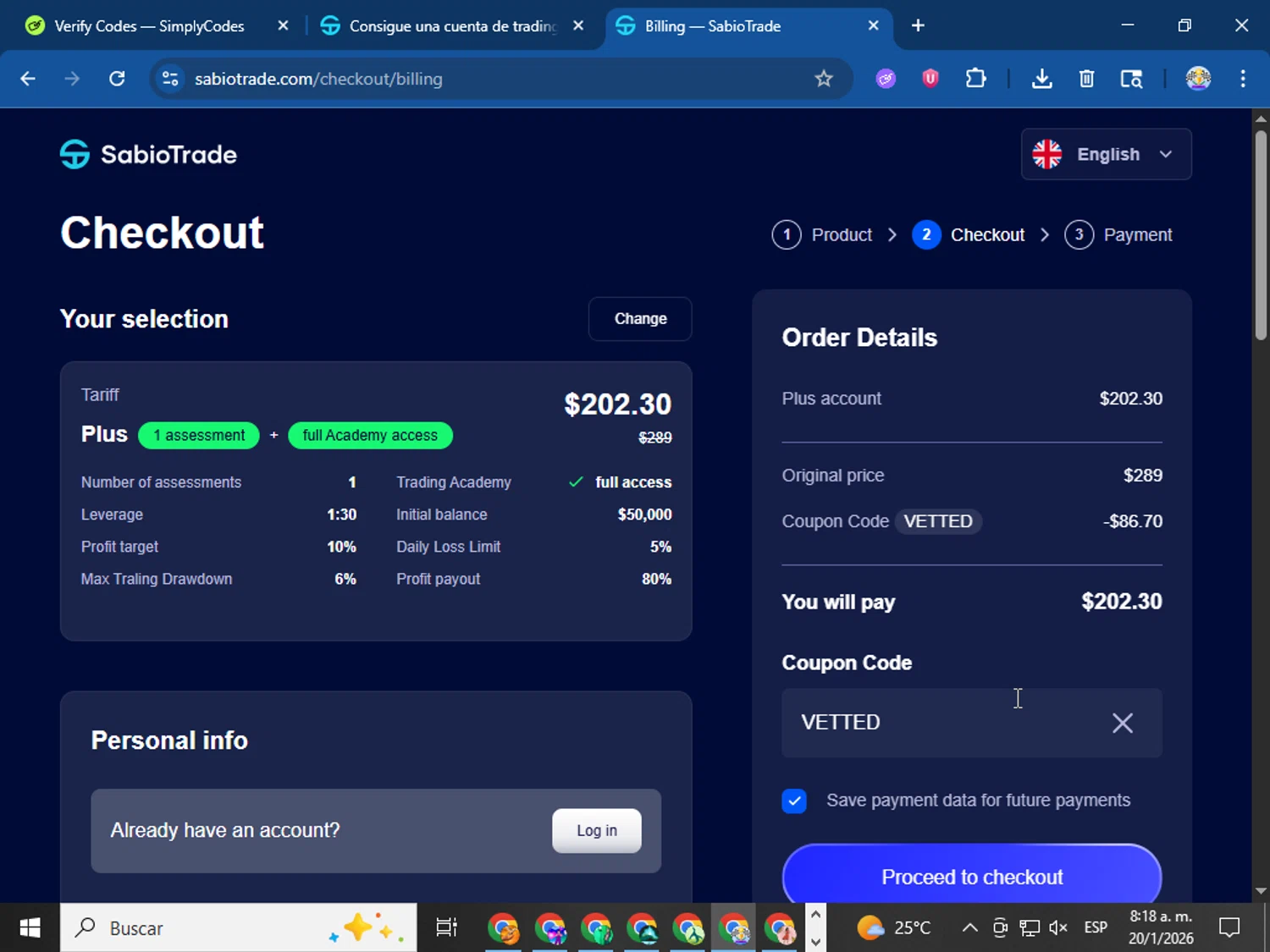Click the SabioTrade logo
The height and width of the screenshot is (952, 1270).
tap(149, 154)
